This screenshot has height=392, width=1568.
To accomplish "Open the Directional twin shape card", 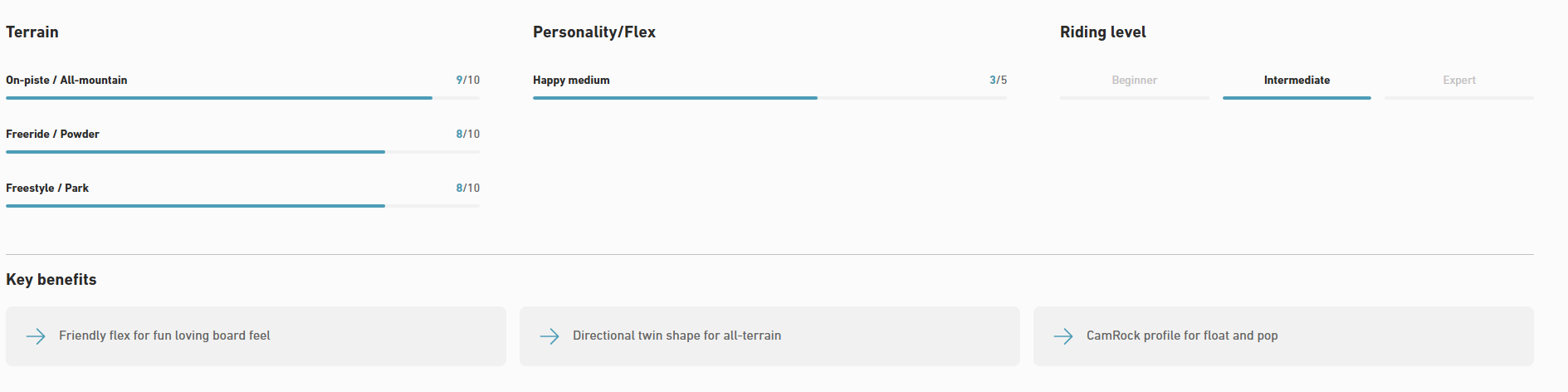I will pos(769,336).
